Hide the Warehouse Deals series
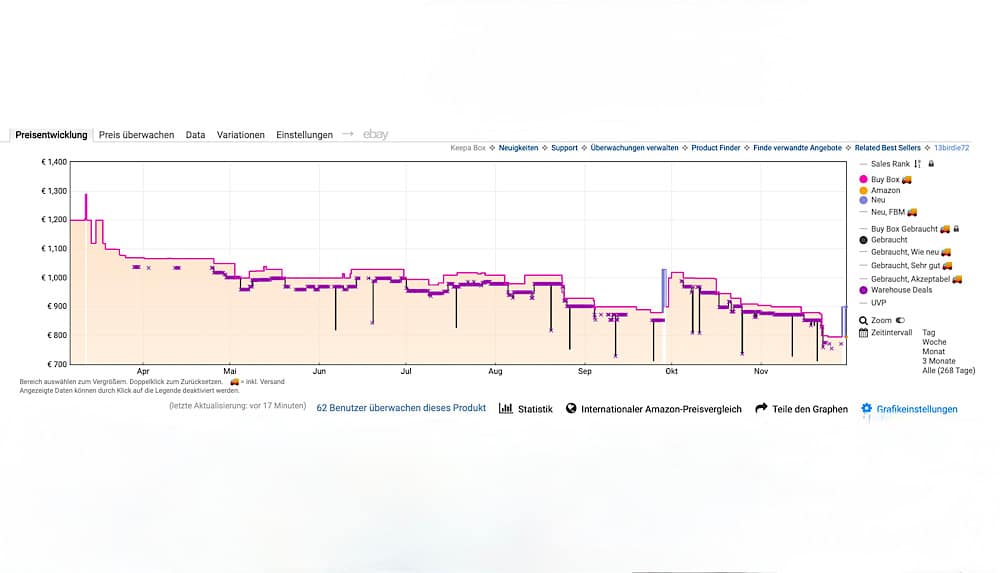Screen dimensions: 1000x573 click(x=895, y=290)
